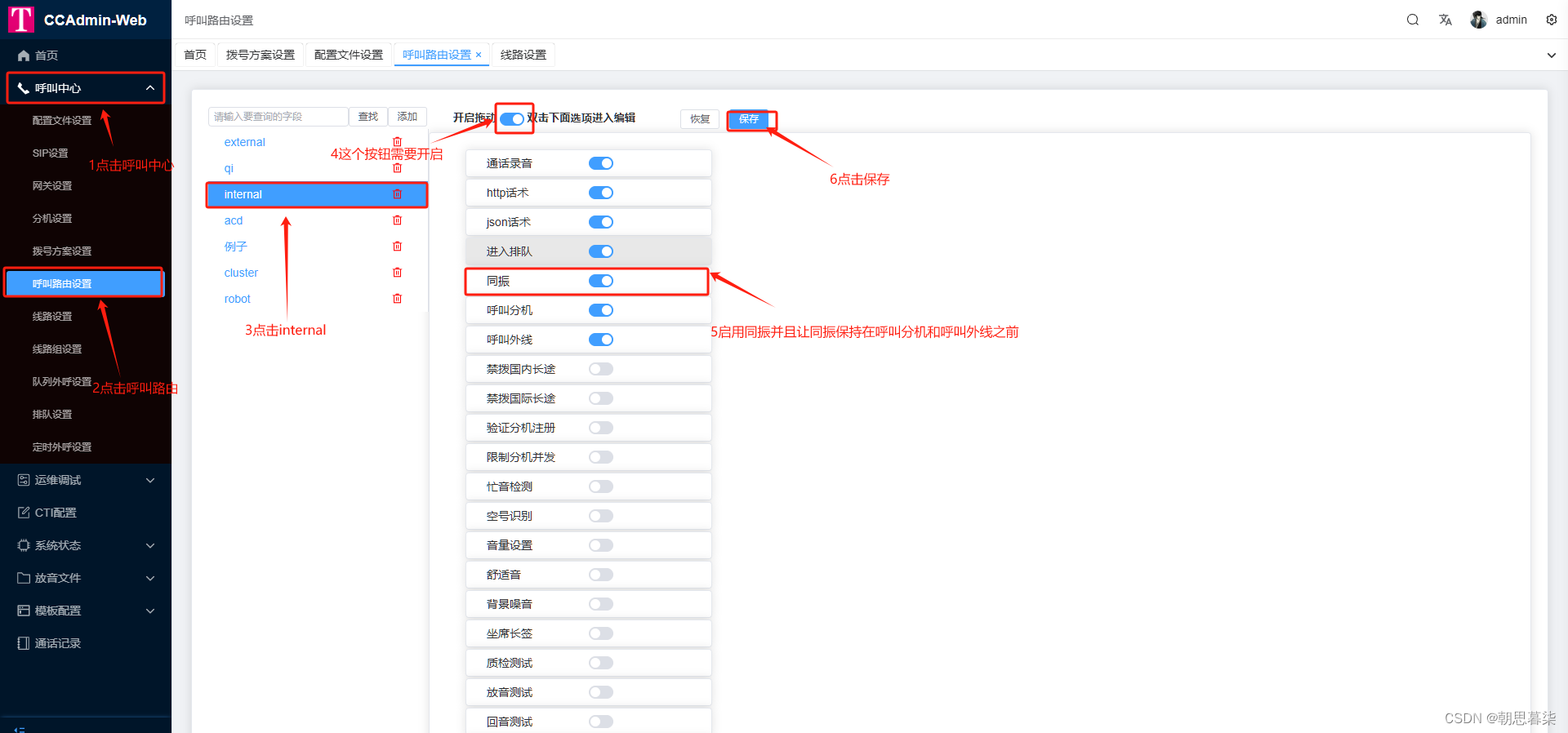Click the 模板配置 layout icon in sidebar
Image resolution: width=1568 pixels, height=733 pixels.
coord(24,611)
